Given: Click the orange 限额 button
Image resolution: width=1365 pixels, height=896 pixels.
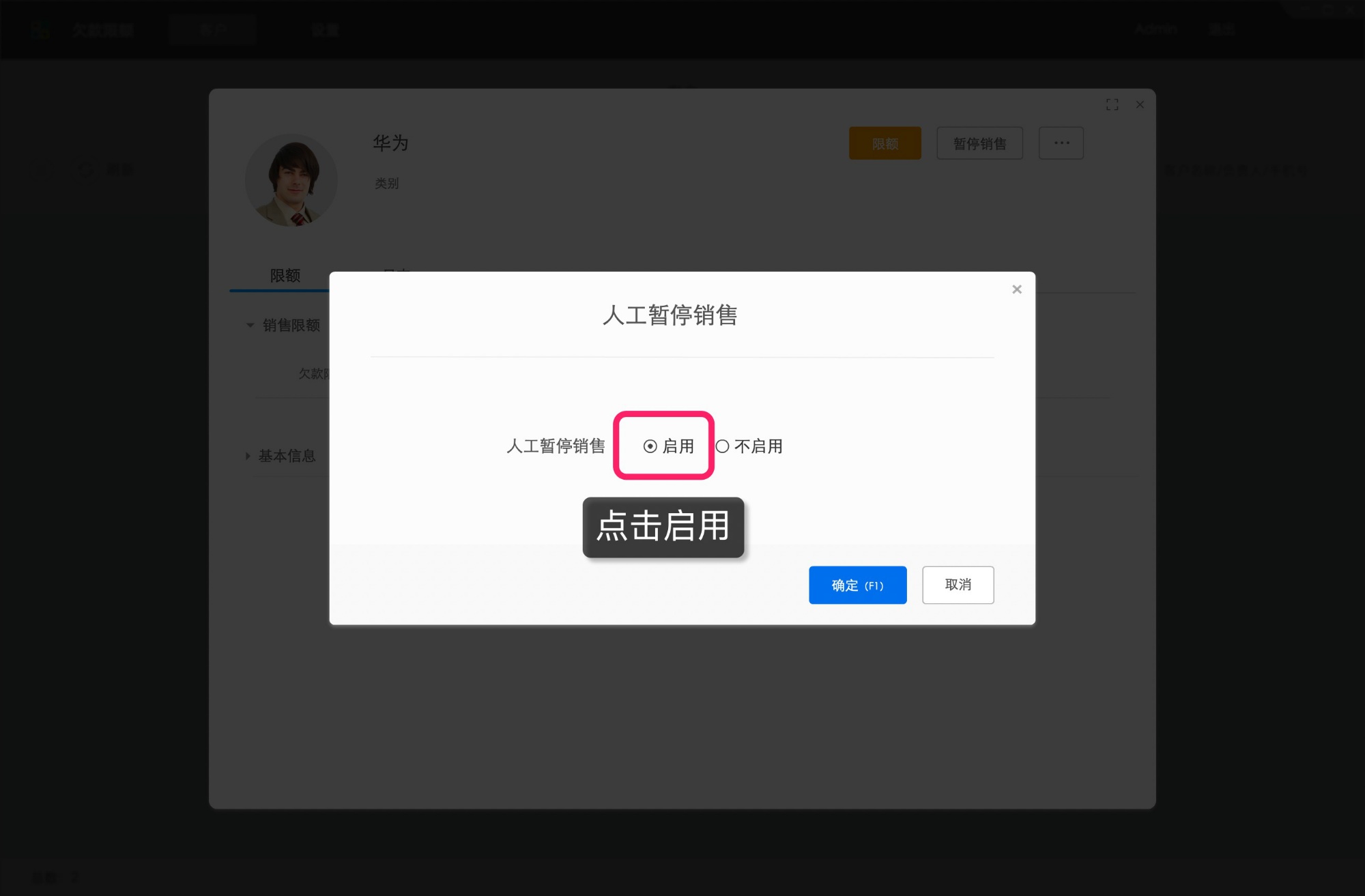Looking at the screenshot, I should coord(885,143).
